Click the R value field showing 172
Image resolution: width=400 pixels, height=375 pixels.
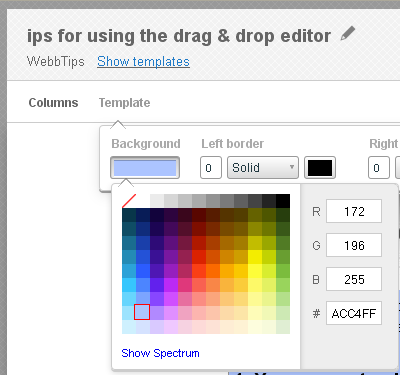(354, 211)
